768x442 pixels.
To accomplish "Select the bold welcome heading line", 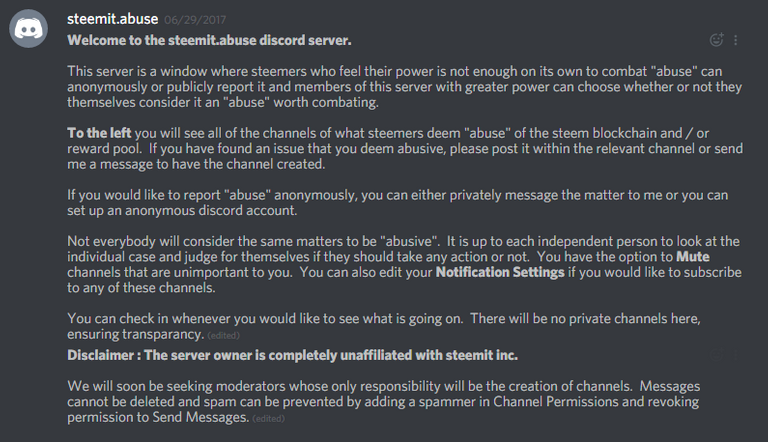I will (x=209, y=40).
